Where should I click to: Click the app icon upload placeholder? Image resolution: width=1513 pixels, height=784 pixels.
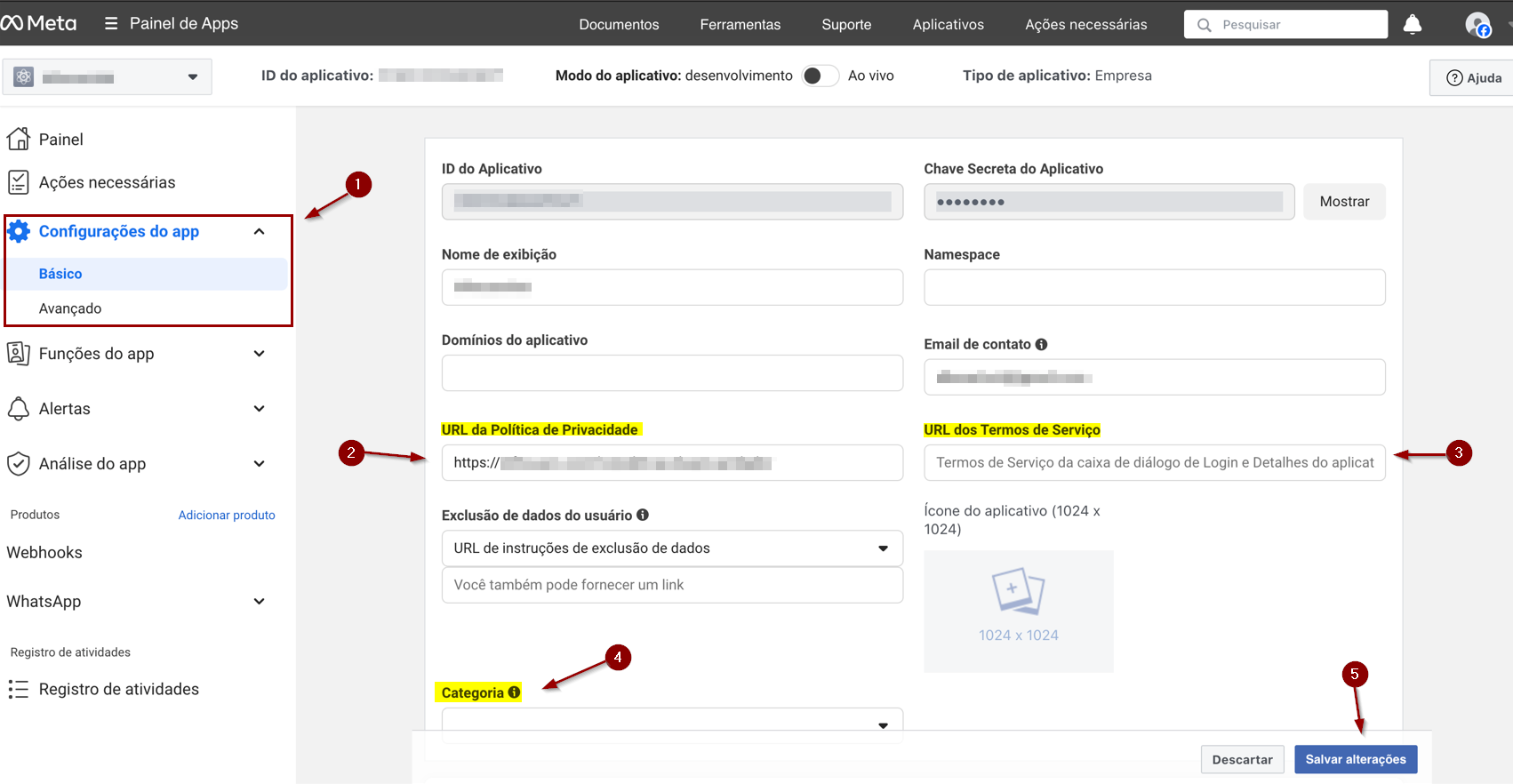pos(1018,611)
